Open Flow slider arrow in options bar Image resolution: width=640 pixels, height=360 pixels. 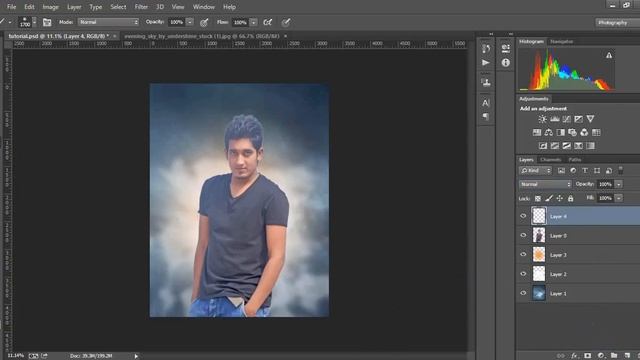click(253, 22)
